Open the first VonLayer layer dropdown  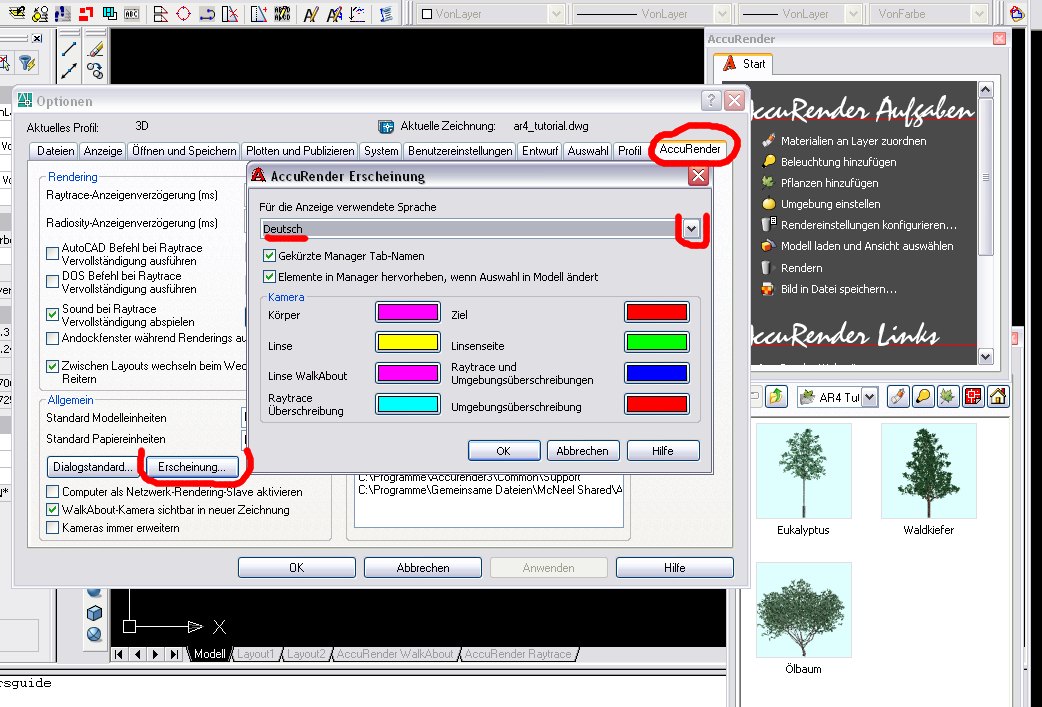point(556,14)
